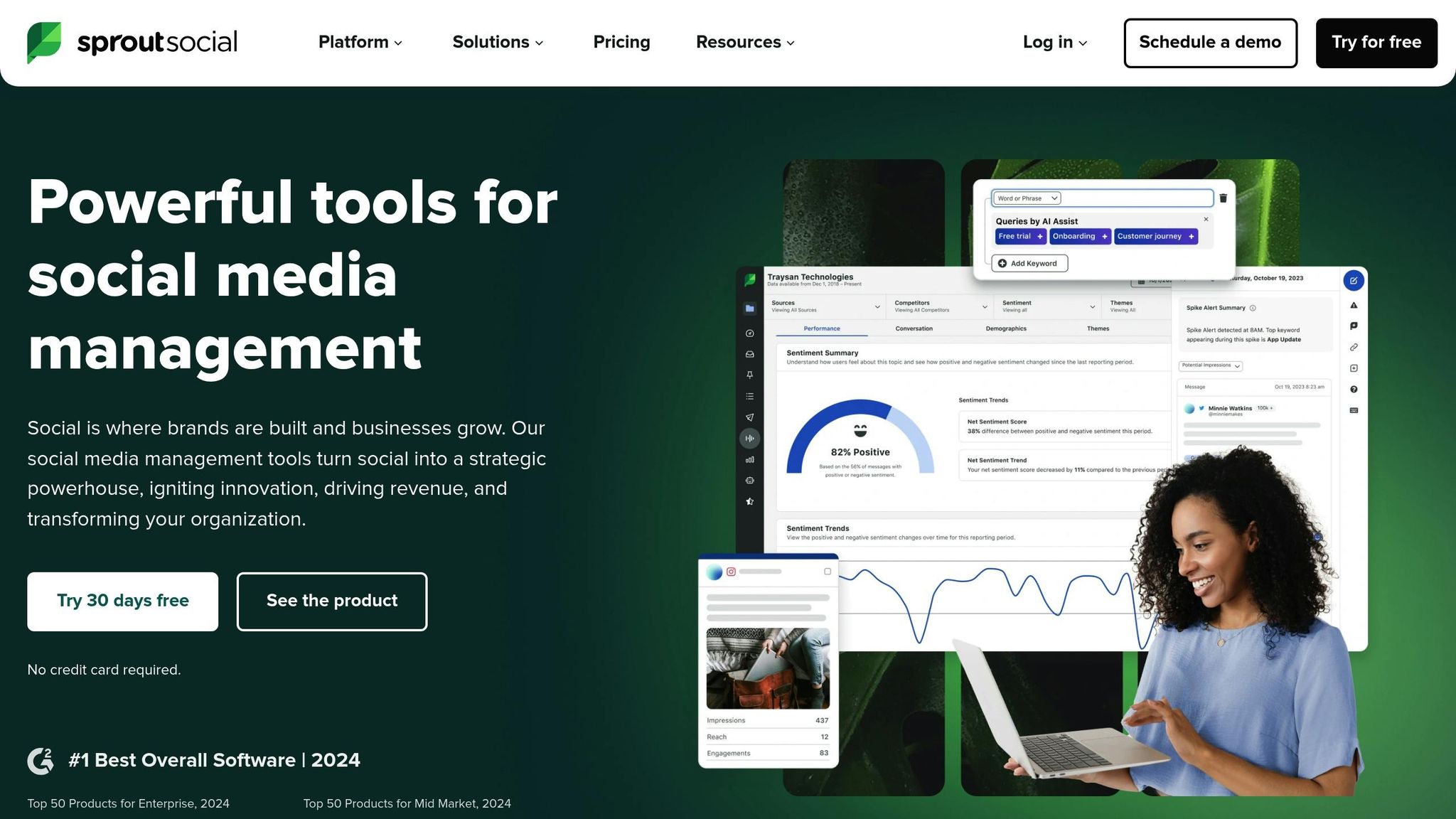Expand the Competitors filter chevron
1456x819 pixels.
(x=985, y=306)
